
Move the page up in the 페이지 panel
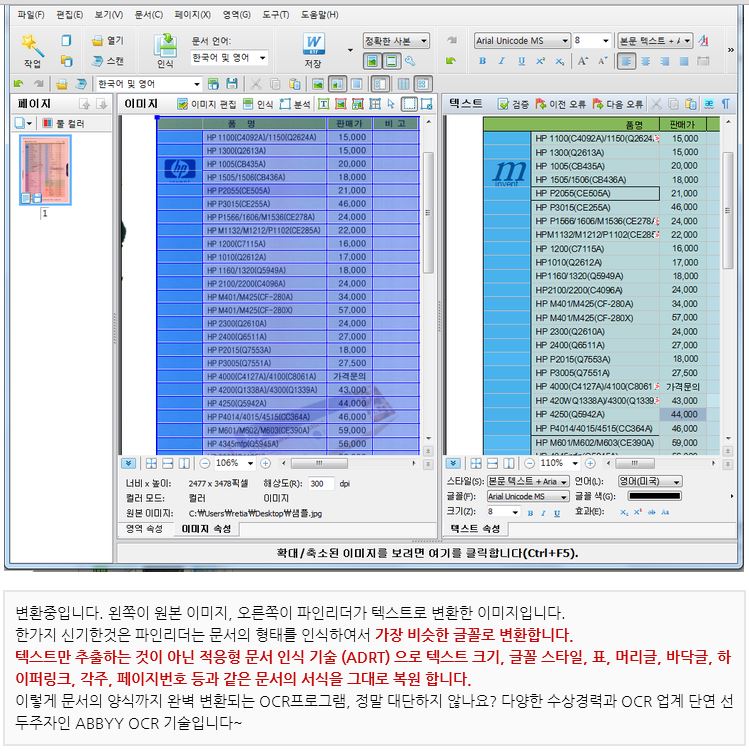click(84, 104)
